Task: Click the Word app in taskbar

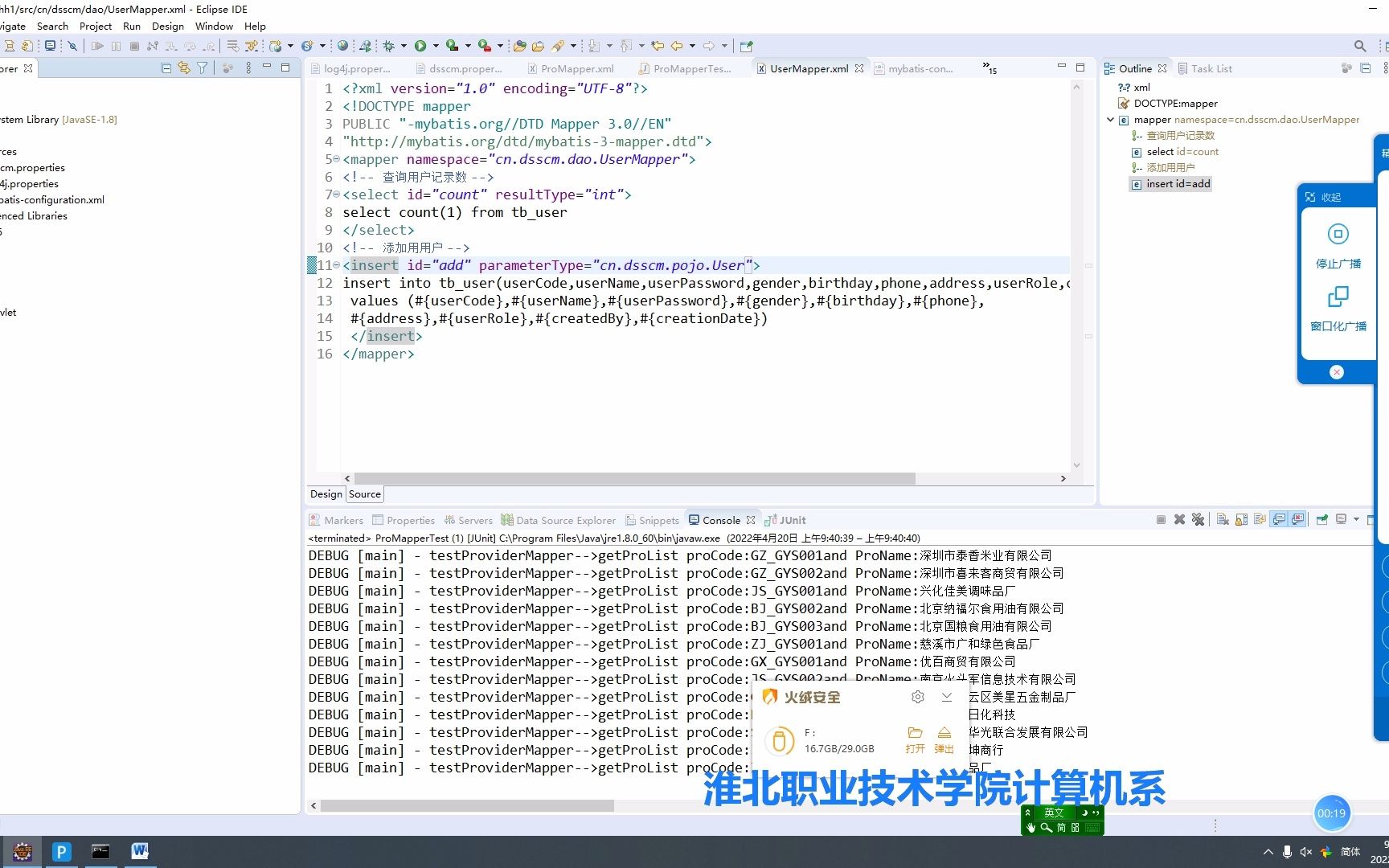Action: point(140,851)
